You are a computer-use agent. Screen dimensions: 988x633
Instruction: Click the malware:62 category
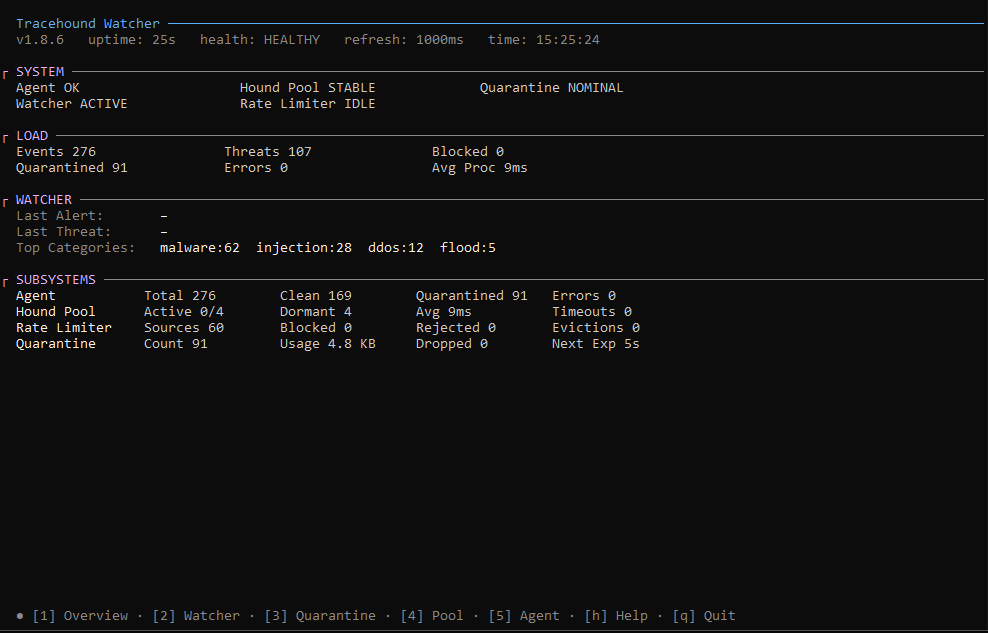point(200,248)
